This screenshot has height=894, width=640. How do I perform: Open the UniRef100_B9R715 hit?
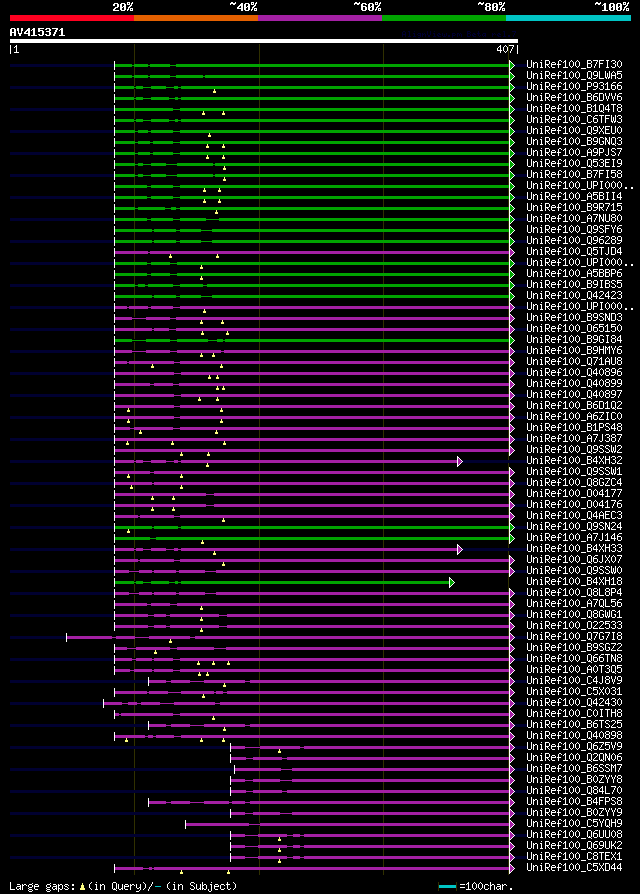574,208
